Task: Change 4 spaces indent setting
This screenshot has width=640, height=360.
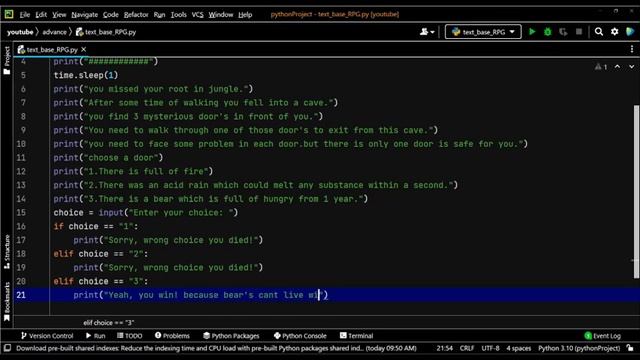Action: (x=519, y=348)
